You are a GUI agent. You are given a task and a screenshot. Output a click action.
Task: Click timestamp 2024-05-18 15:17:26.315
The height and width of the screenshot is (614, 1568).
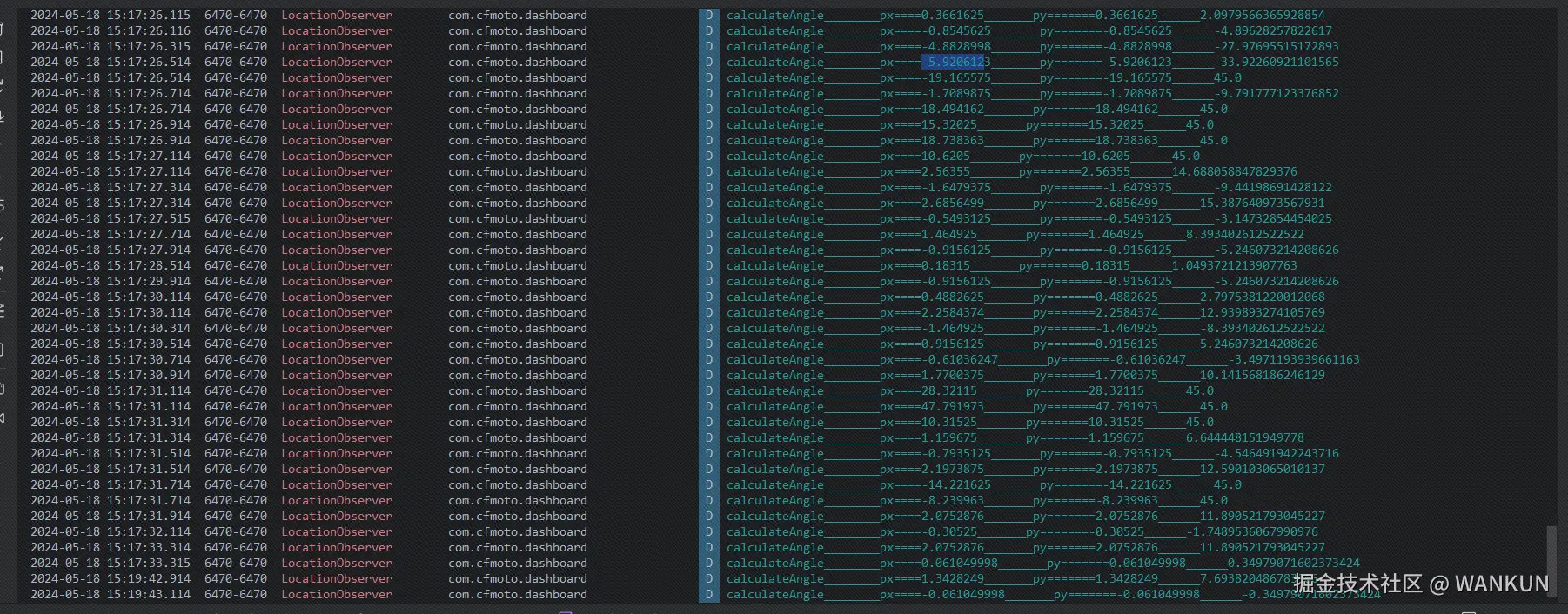111,46
